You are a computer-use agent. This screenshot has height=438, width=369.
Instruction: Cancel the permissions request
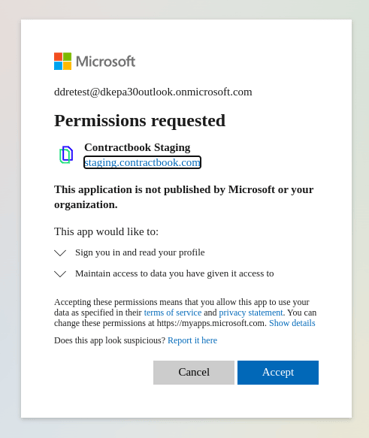click(x=194, y=372)
